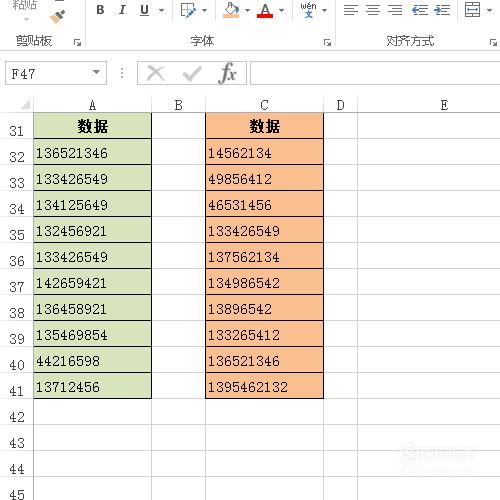Open fill color dropdown arrow
The image size is (500, 500).
[x=247, y=10]
